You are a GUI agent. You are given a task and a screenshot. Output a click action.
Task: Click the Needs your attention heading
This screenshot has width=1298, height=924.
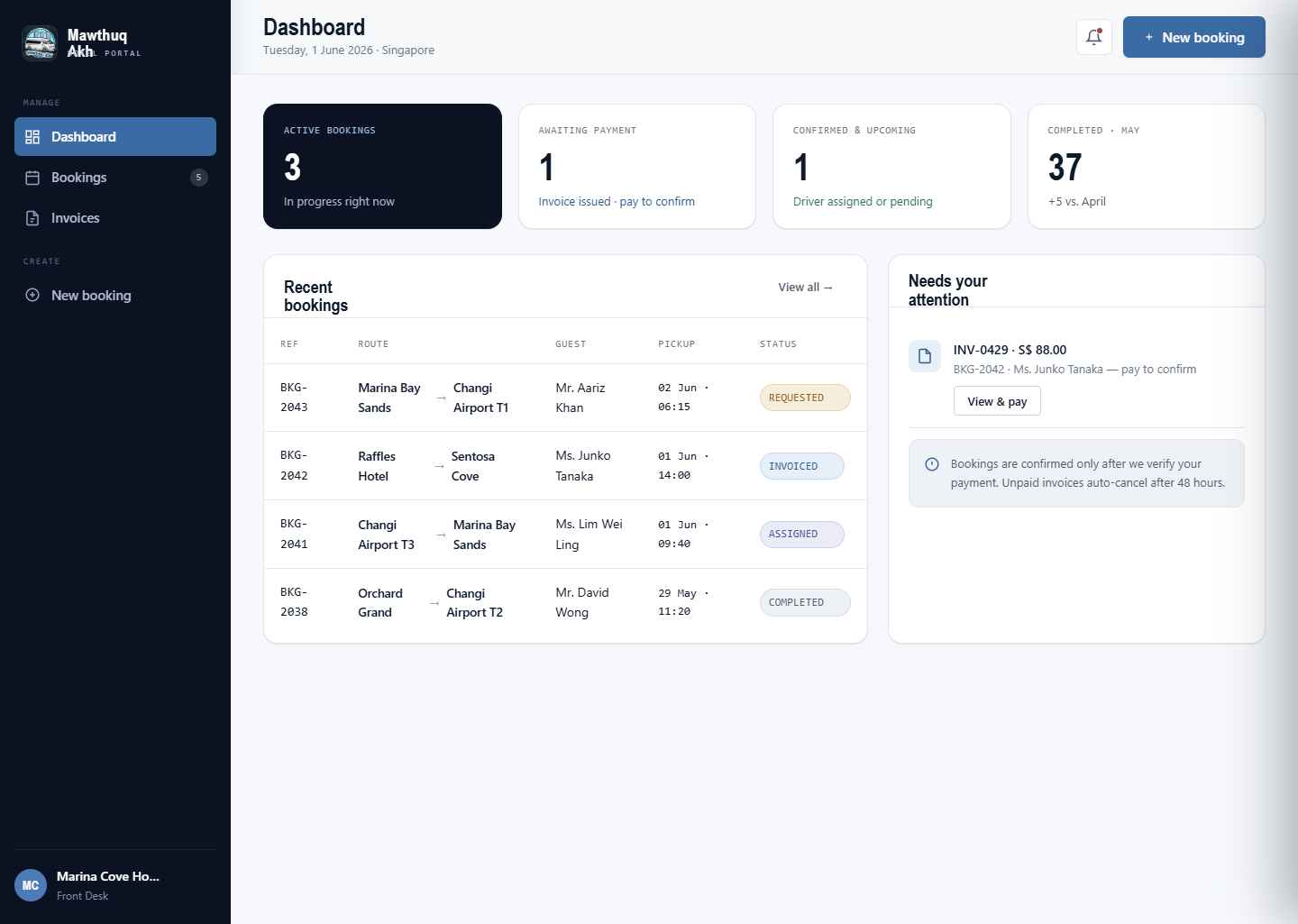click(x=947, y=290)
